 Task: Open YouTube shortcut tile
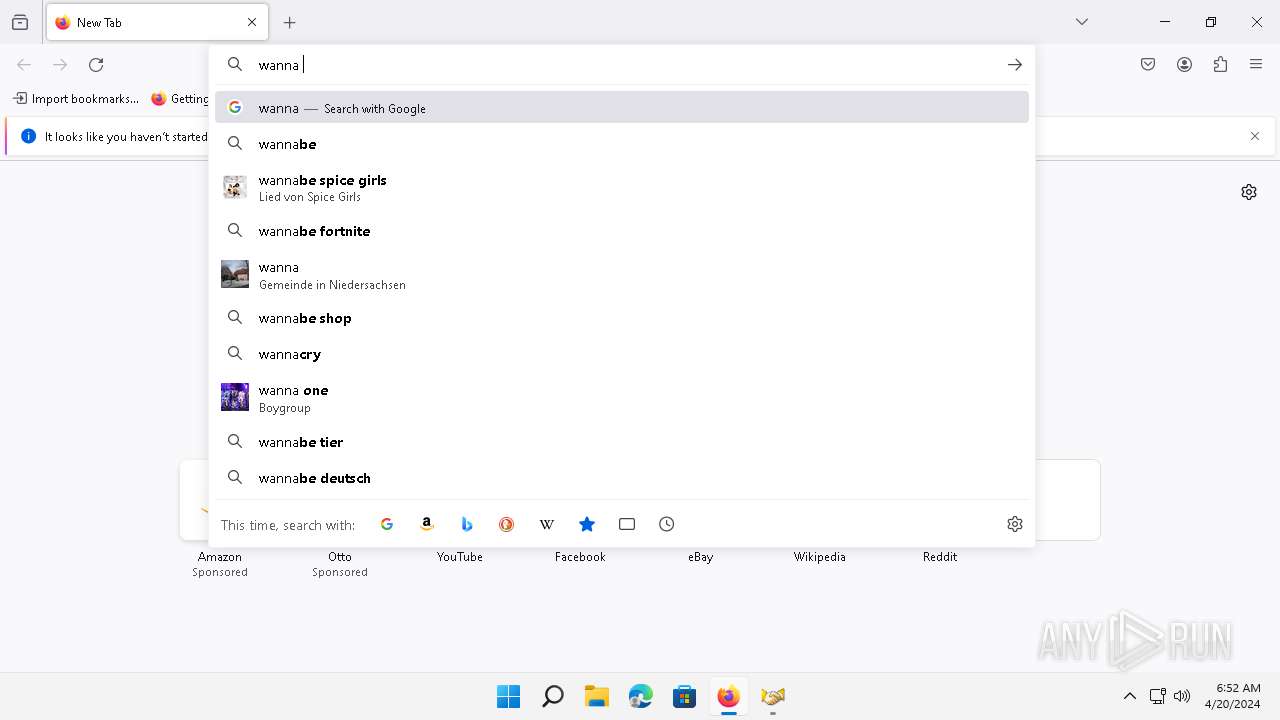point(460,557)
